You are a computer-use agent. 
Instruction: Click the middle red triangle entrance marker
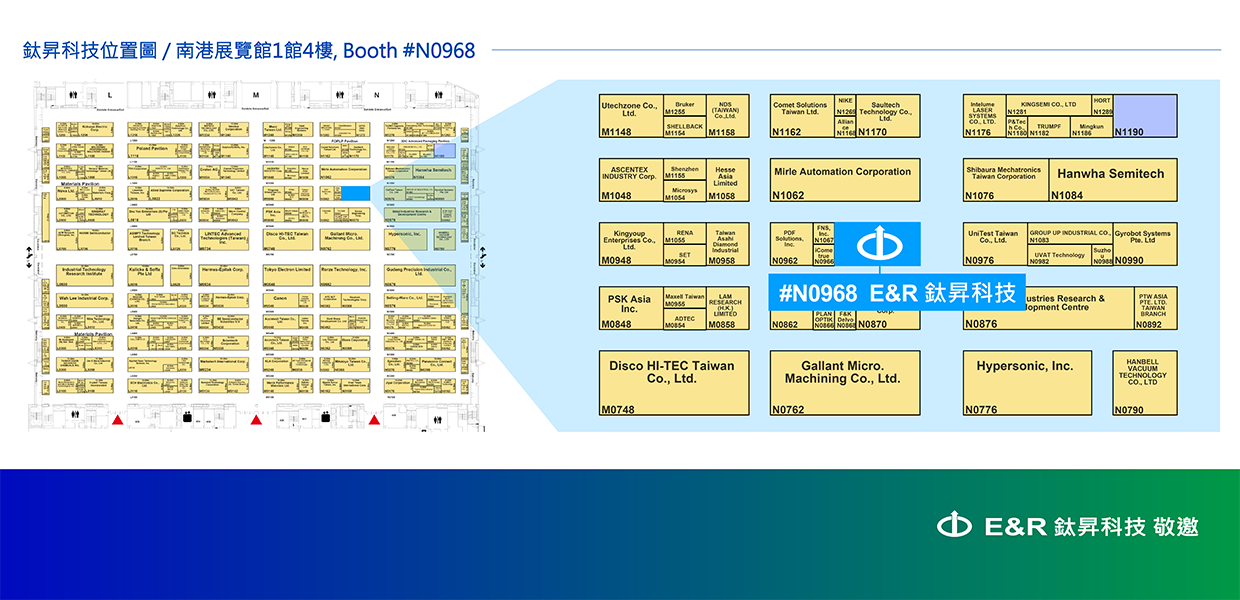(257, 421)
